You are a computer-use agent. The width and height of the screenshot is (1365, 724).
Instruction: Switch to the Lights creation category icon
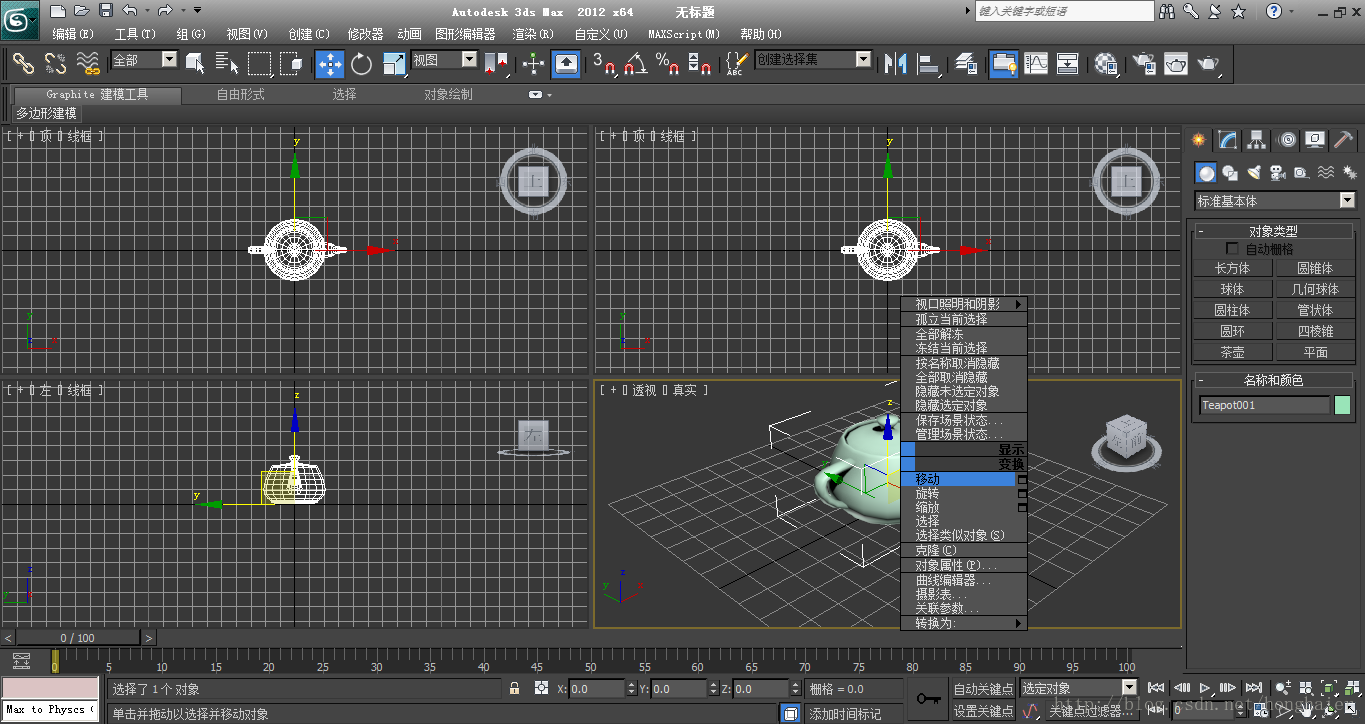[1253, 173]
